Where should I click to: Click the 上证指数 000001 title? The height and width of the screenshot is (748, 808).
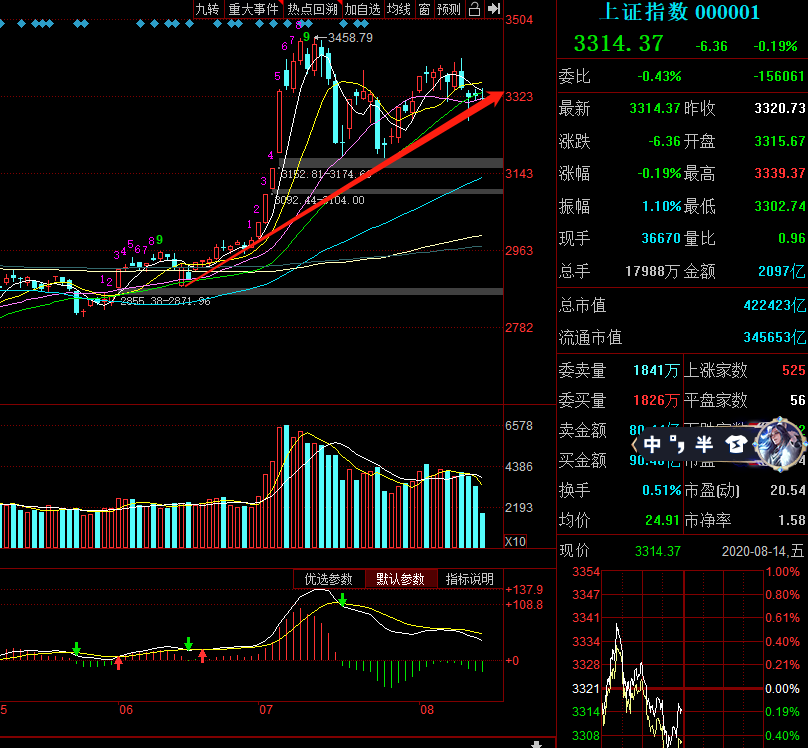tap(678, 12)
